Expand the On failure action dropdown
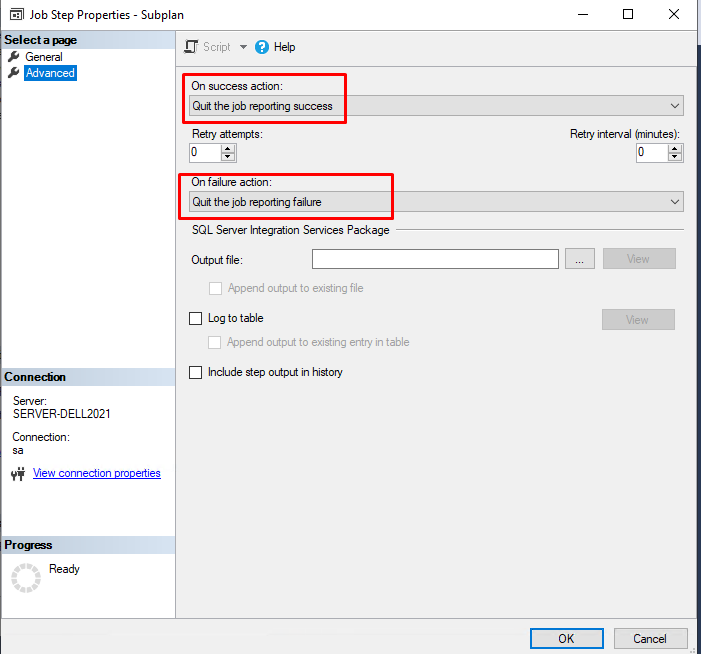Screen dimensions: 701x654 pyautogui.click(x=675, y=202)
